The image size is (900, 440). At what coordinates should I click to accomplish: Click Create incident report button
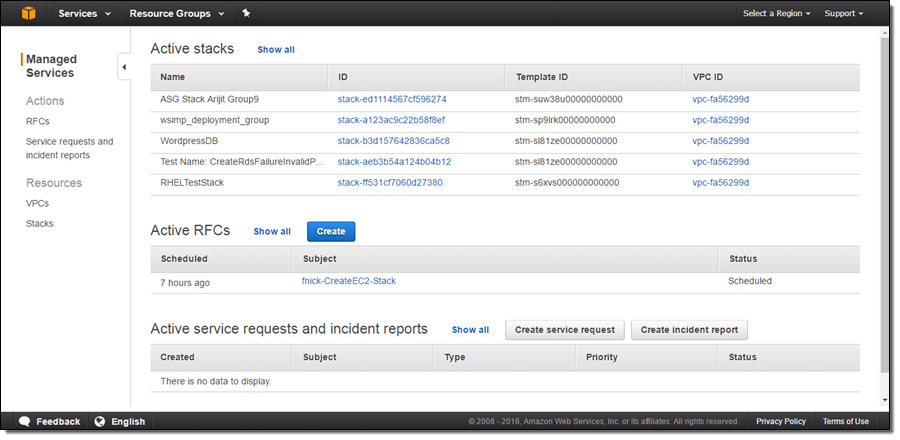(690, 330)
